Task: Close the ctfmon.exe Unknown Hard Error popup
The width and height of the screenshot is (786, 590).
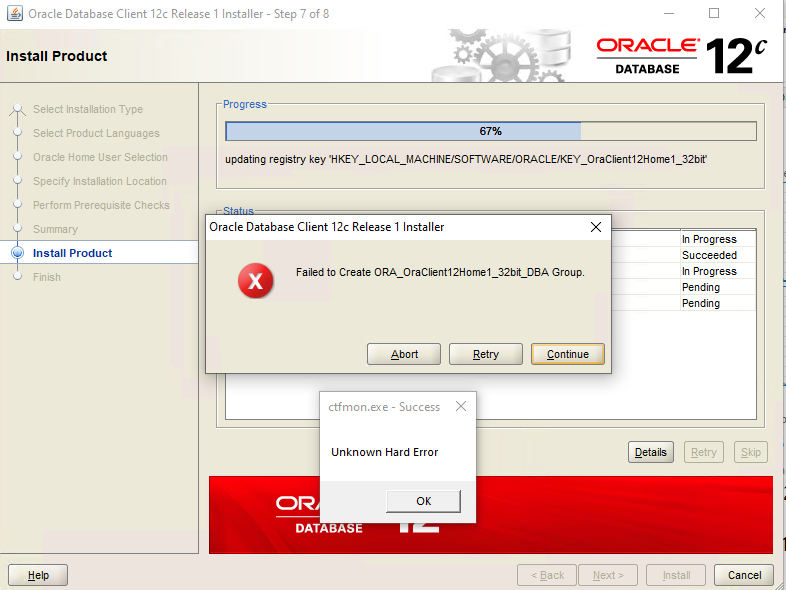Action: pyautogui.click(x=460, y=407)
